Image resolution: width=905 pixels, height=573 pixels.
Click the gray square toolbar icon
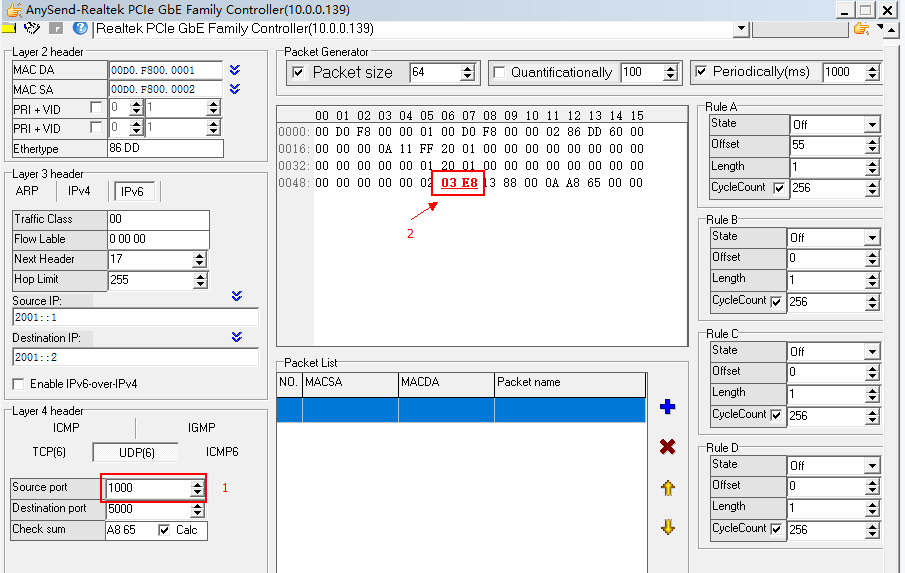click(56, 28)
